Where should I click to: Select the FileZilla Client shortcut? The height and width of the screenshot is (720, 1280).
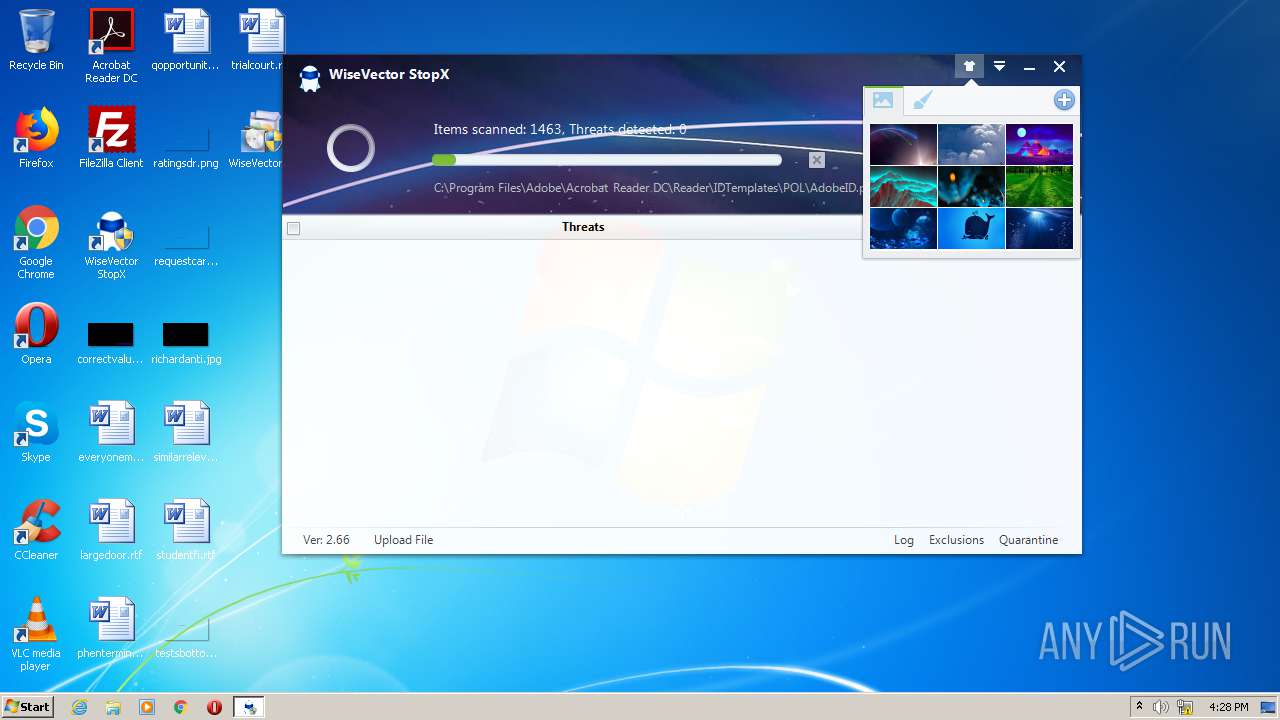111,138
